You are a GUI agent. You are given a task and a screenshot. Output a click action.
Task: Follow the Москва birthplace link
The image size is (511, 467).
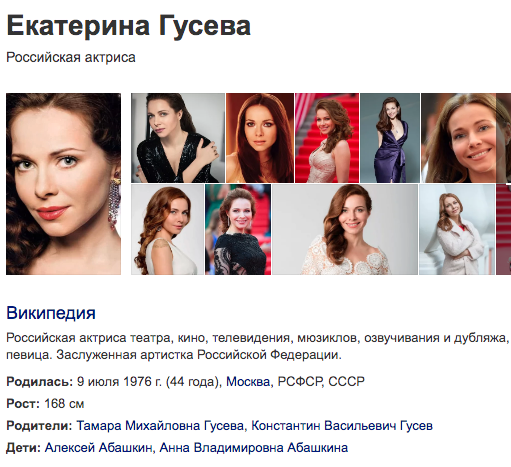click(248, 381)
